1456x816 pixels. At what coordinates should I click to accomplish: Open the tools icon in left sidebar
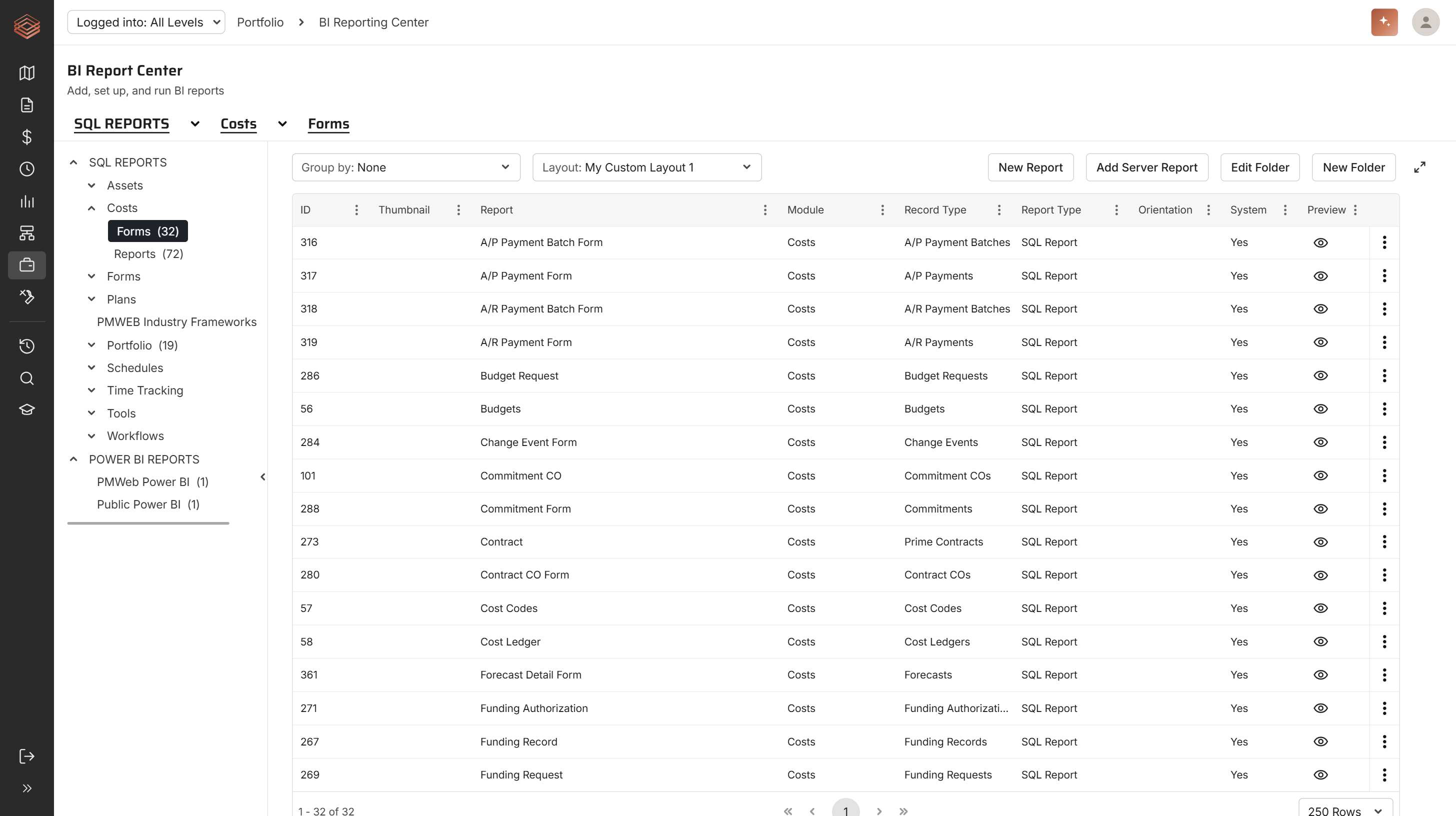pyautogui.click(x=26, y=296)
